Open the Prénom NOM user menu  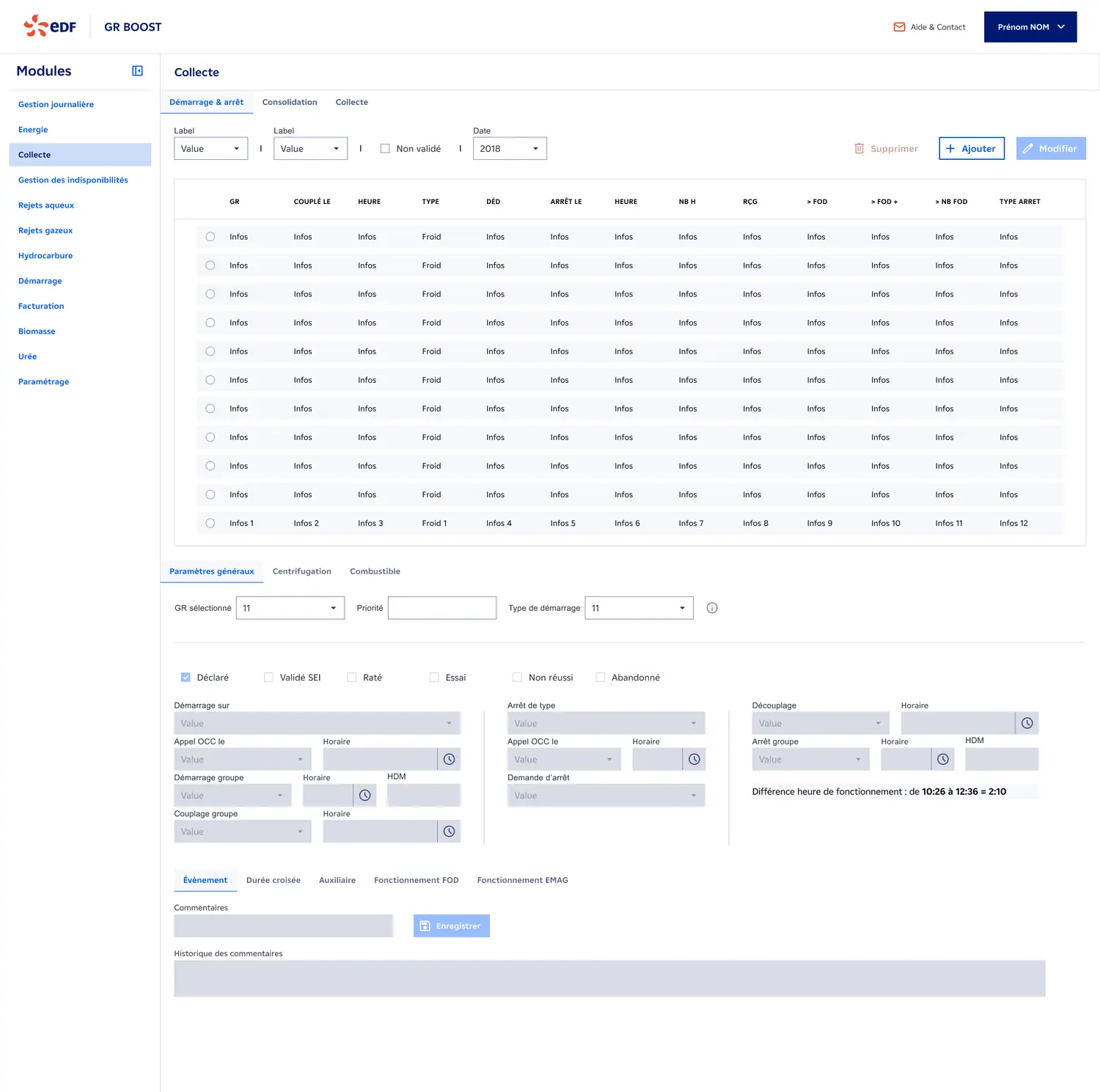pyautogui.click(x=1030, y=27)
